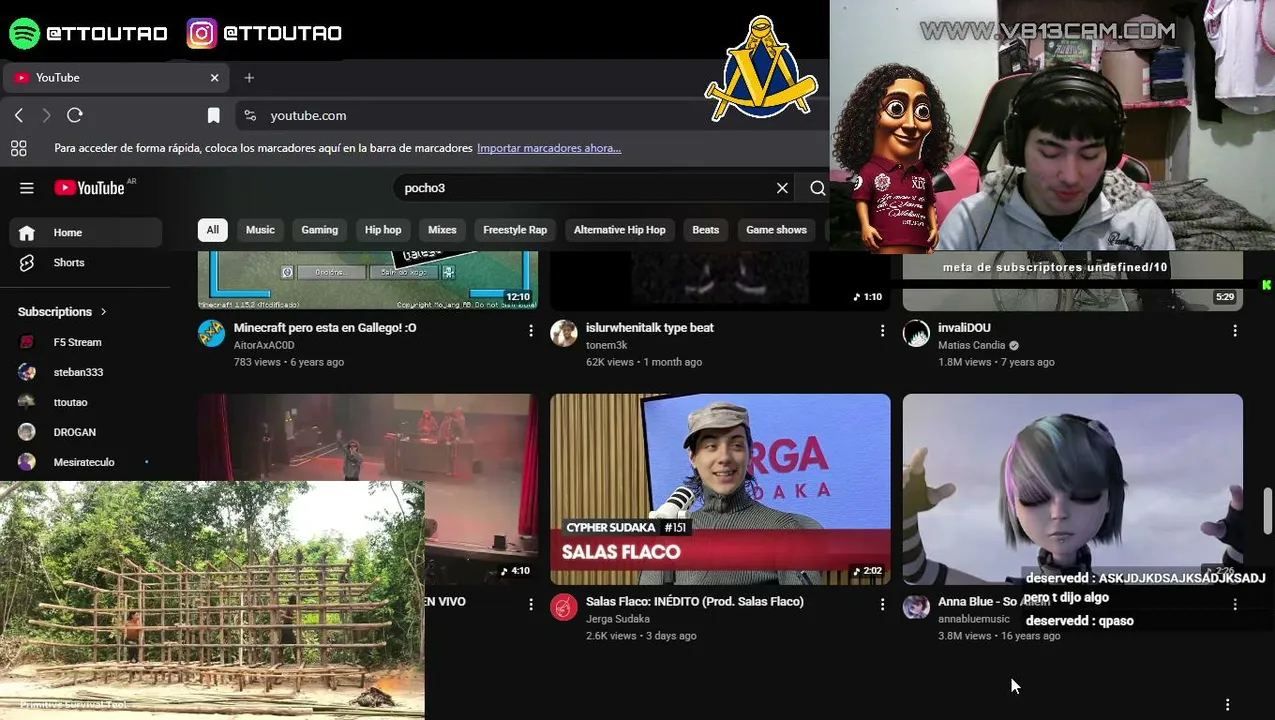
Task: Go back with the browser back arrow
Action: click(19, 116)
